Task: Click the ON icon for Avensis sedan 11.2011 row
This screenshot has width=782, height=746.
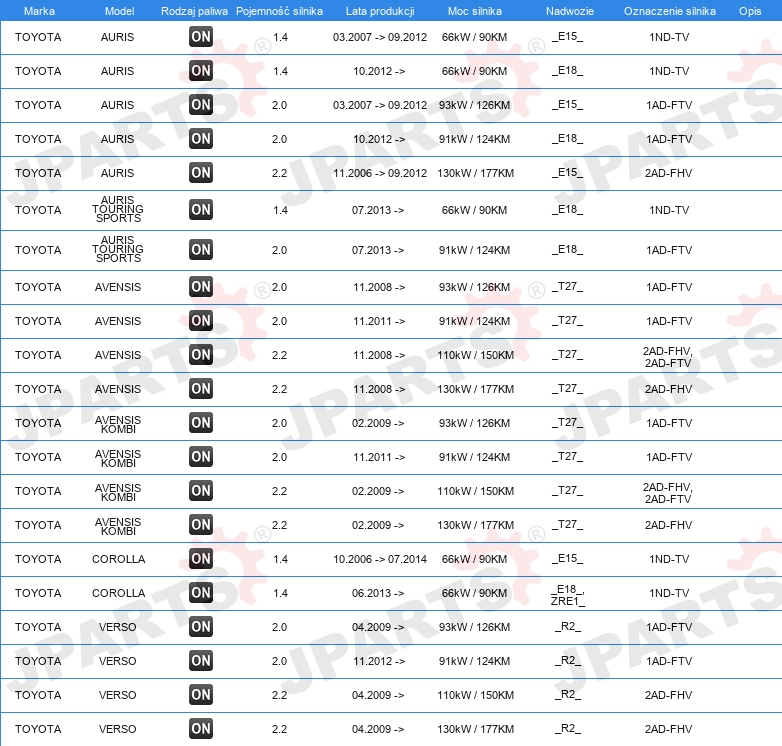Action: 200,320
